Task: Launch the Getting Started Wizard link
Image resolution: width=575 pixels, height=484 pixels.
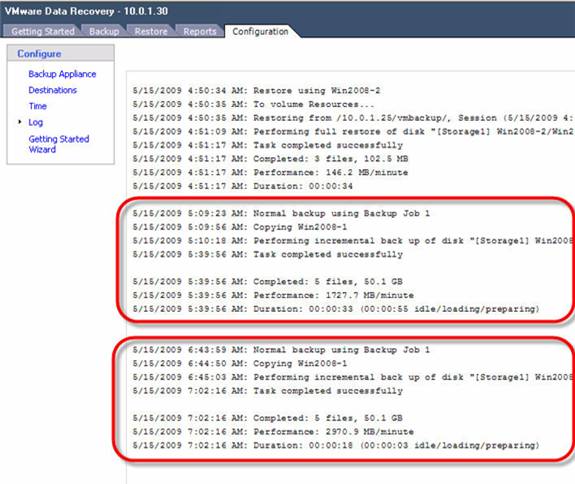Action: pyautogui.click(x=59, y=144)
